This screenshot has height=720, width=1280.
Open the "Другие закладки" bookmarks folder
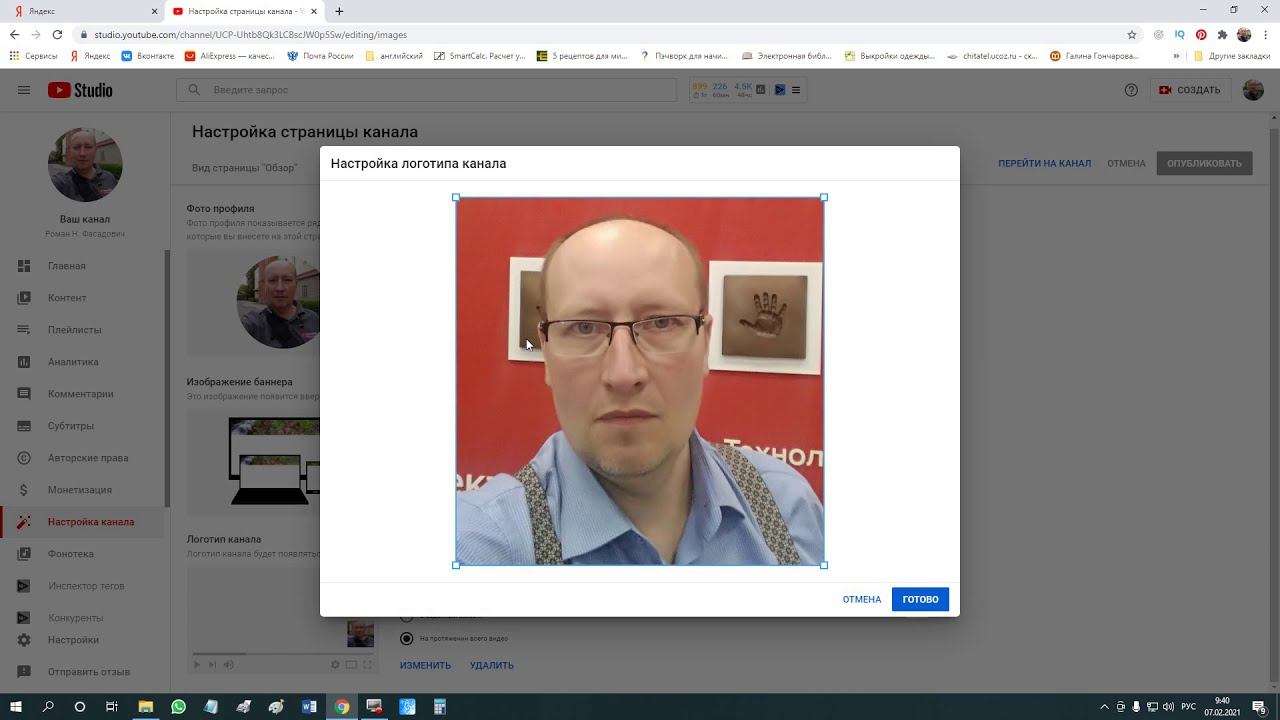pos(1232,56)
